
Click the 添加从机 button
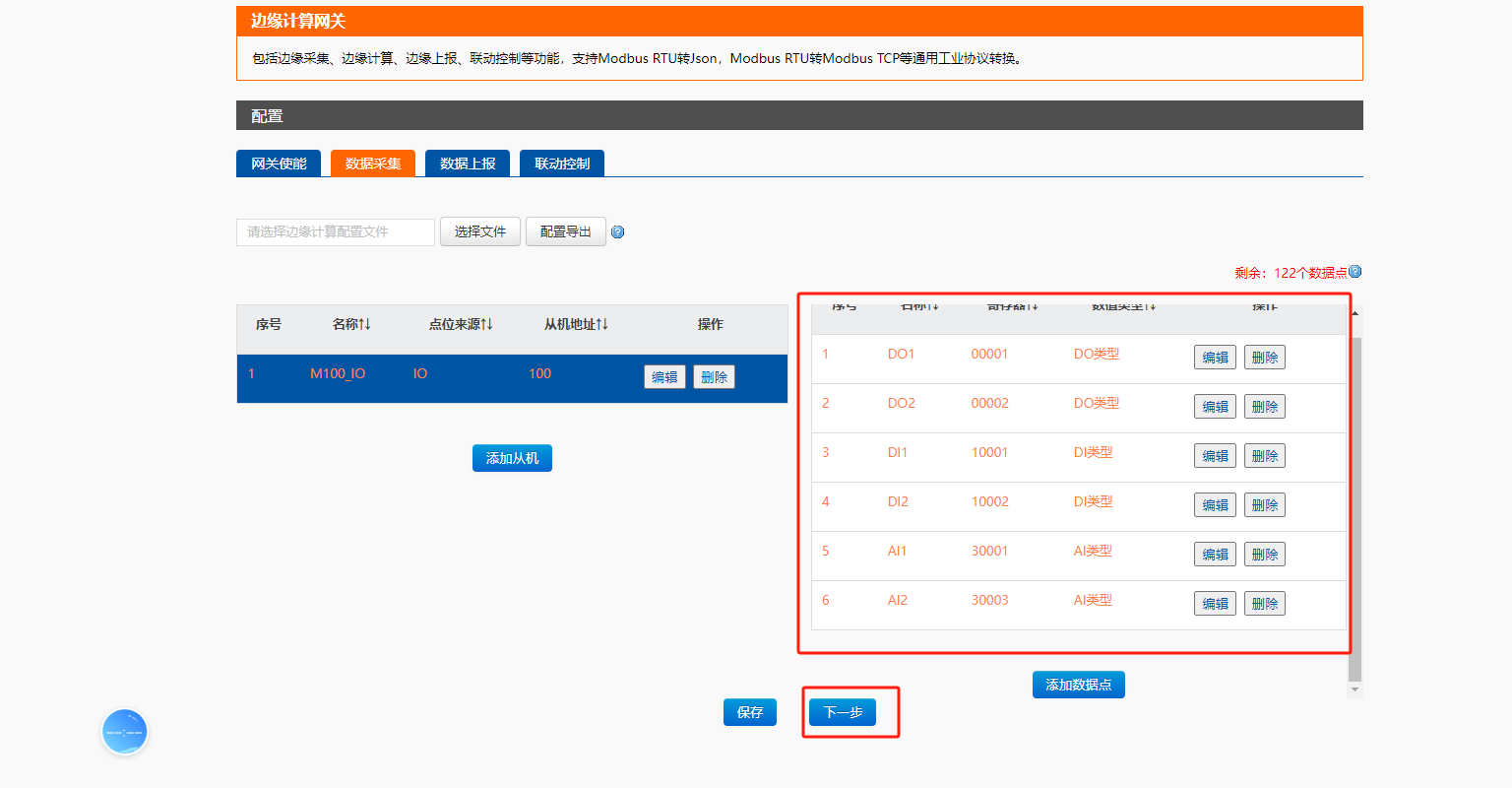coord(512,458)
